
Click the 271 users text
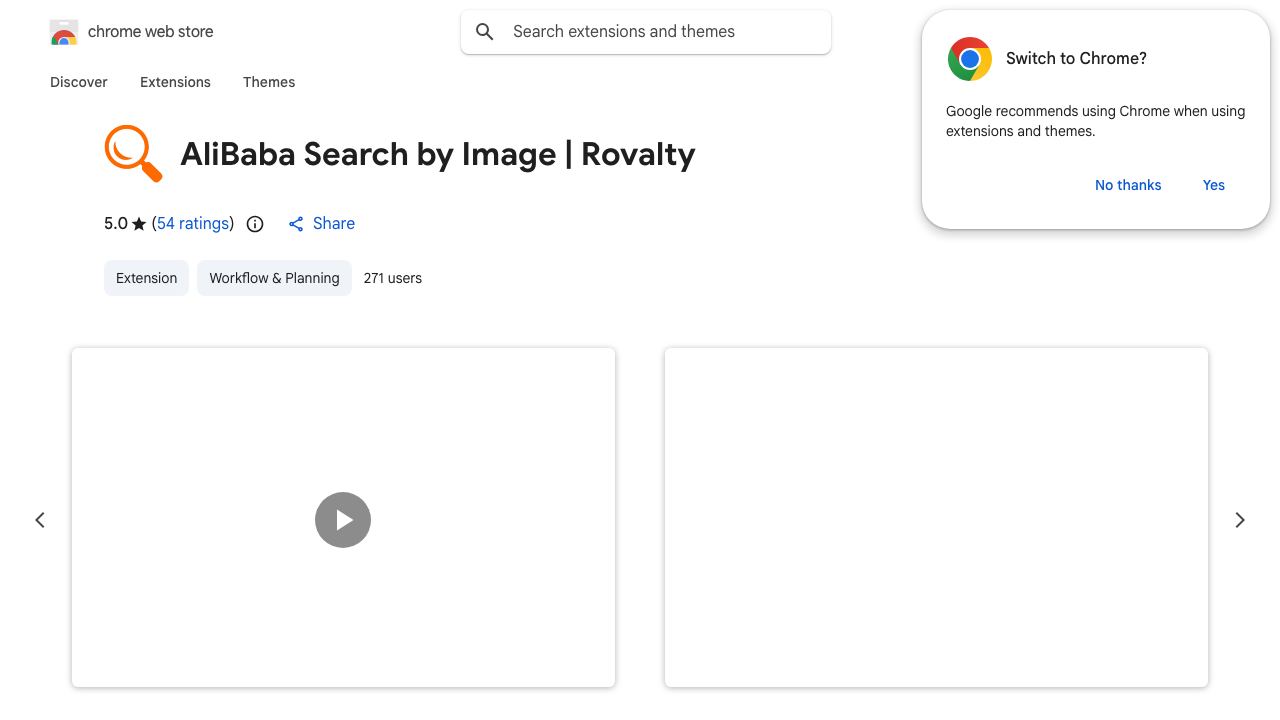[393, 278]
